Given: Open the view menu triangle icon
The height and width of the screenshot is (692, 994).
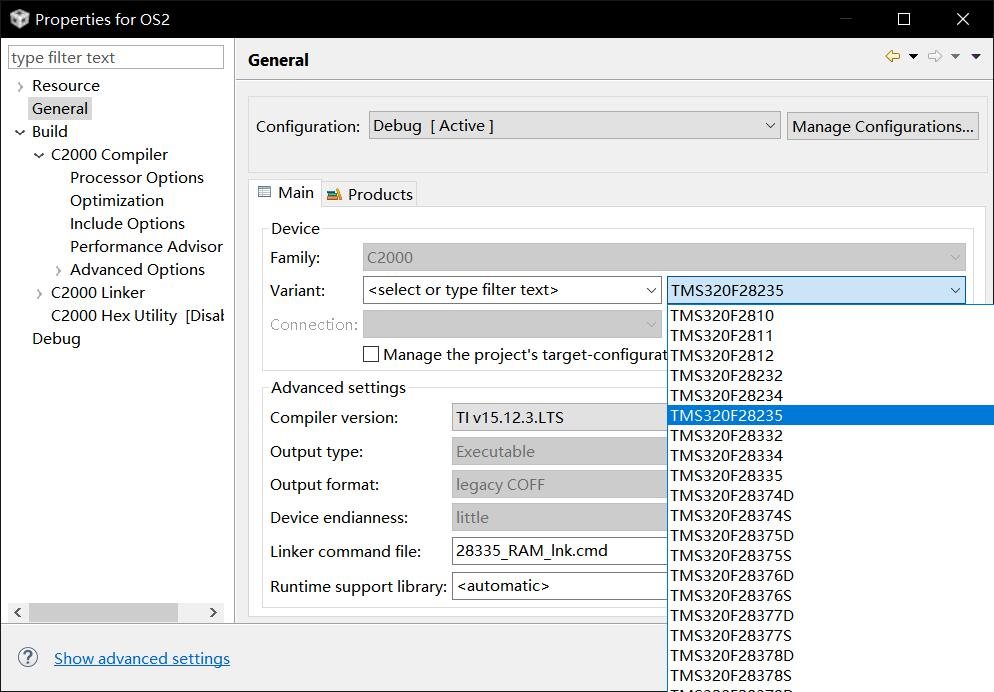Looking at the screenshot, I should click(x=976, y=57).
